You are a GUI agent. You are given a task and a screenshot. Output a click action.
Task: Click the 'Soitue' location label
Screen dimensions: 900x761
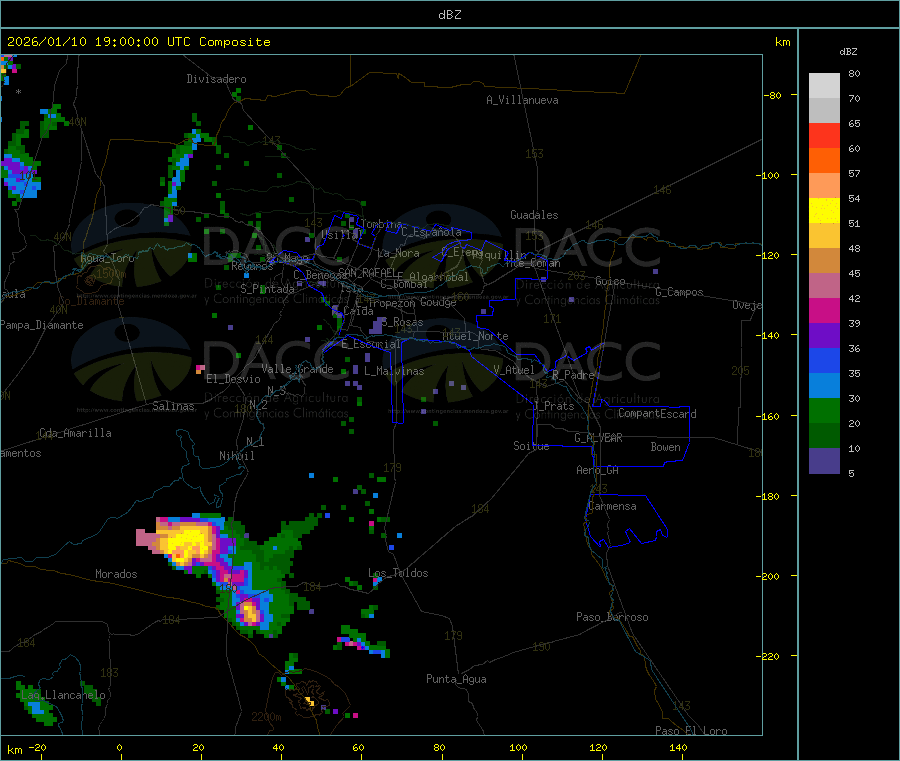point(531,446)
